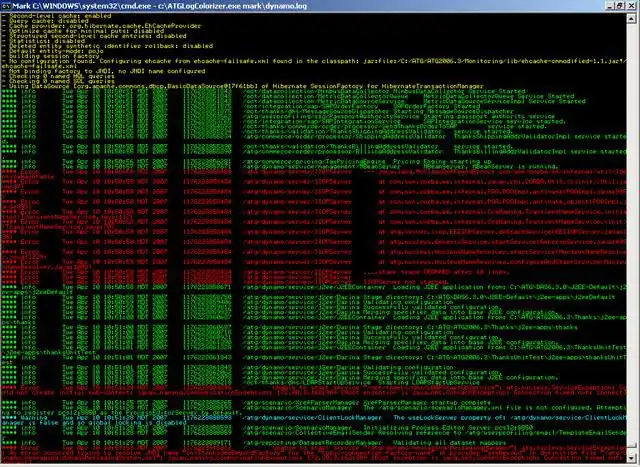Minimize the ATGLogColorizer console window

610,6
